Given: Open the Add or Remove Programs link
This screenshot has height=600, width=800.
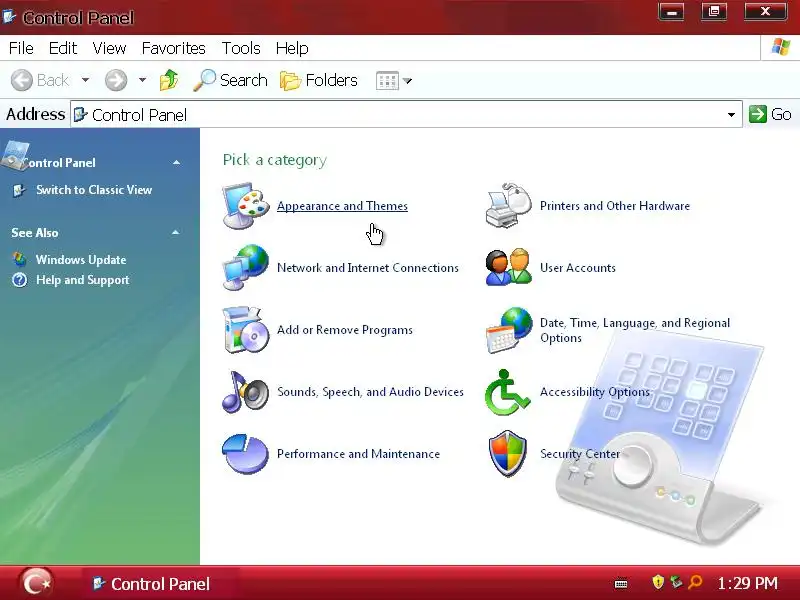Looking at the screenshot, I should tap(345, 330).
